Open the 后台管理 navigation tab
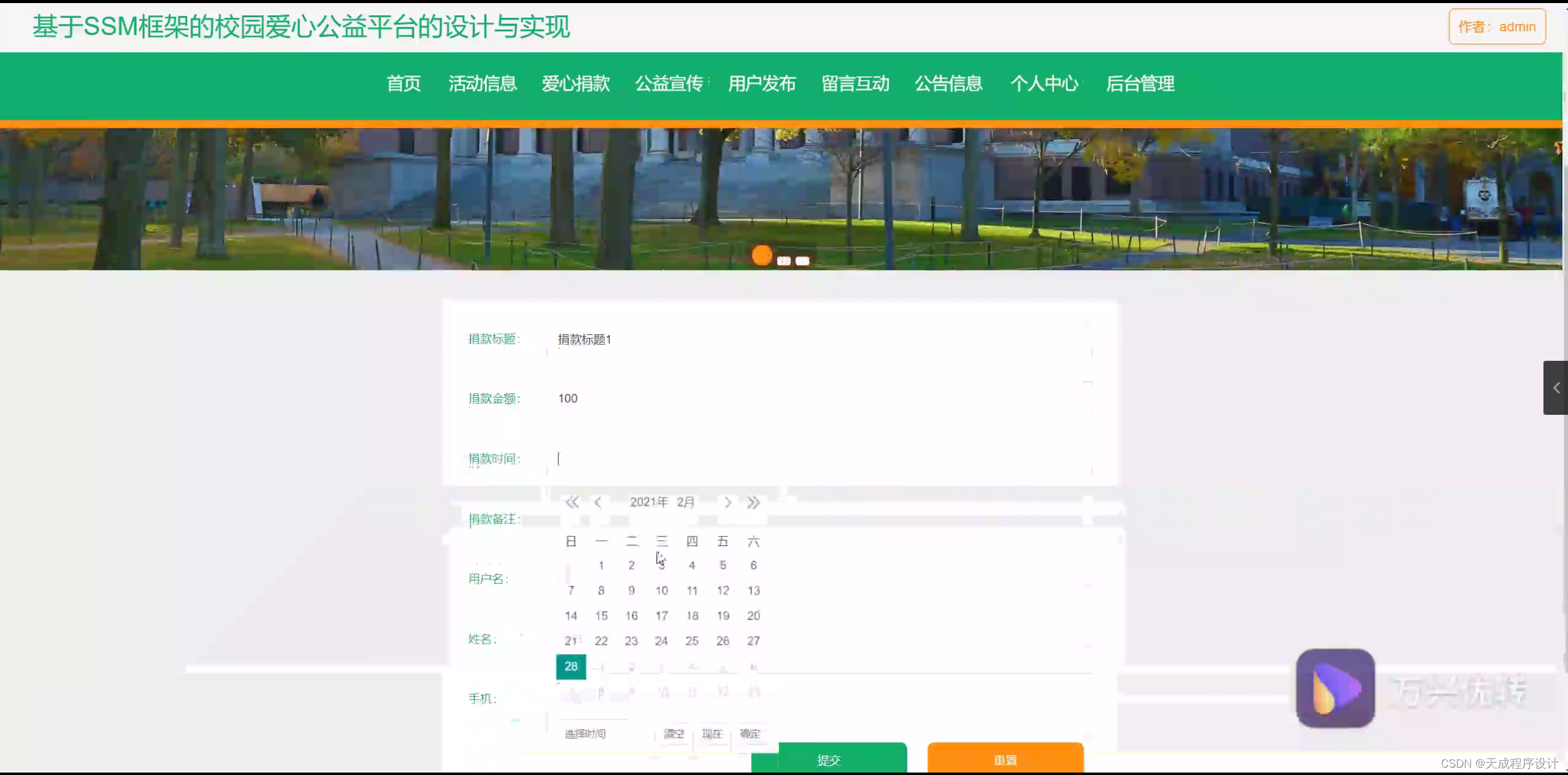 (1141, 84)
